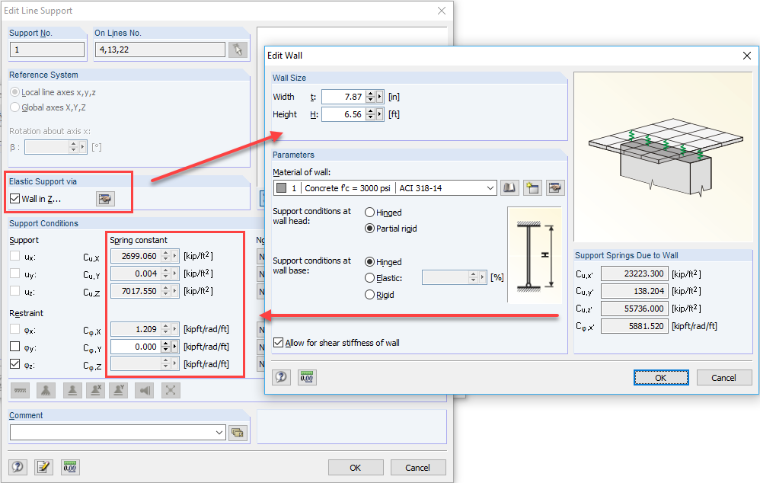
Task: Select Hinged for wall head conditions
Action: (370, 212)
